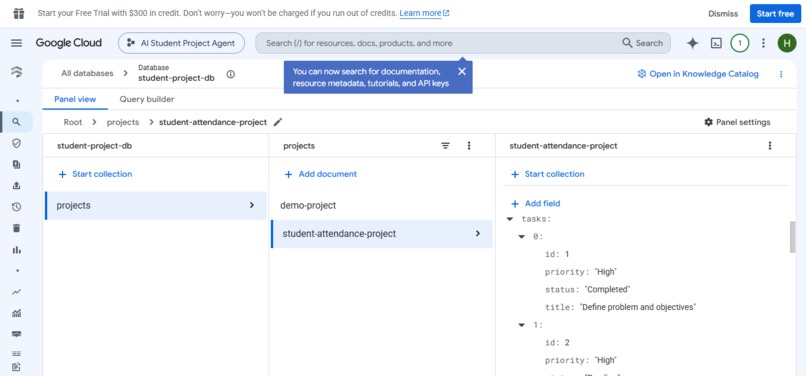Screen dimensions: 806x376
Task: Go to projects breadcrumb
Action: pyautogui.click(x=123, y=122)
